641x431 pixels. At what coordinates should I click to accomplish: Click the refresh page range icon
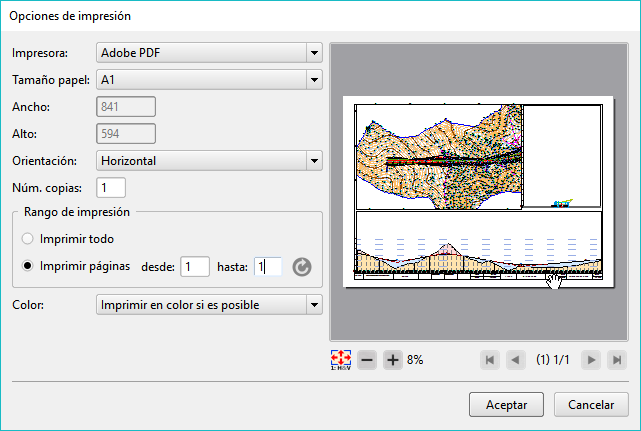tap(302, 267)
